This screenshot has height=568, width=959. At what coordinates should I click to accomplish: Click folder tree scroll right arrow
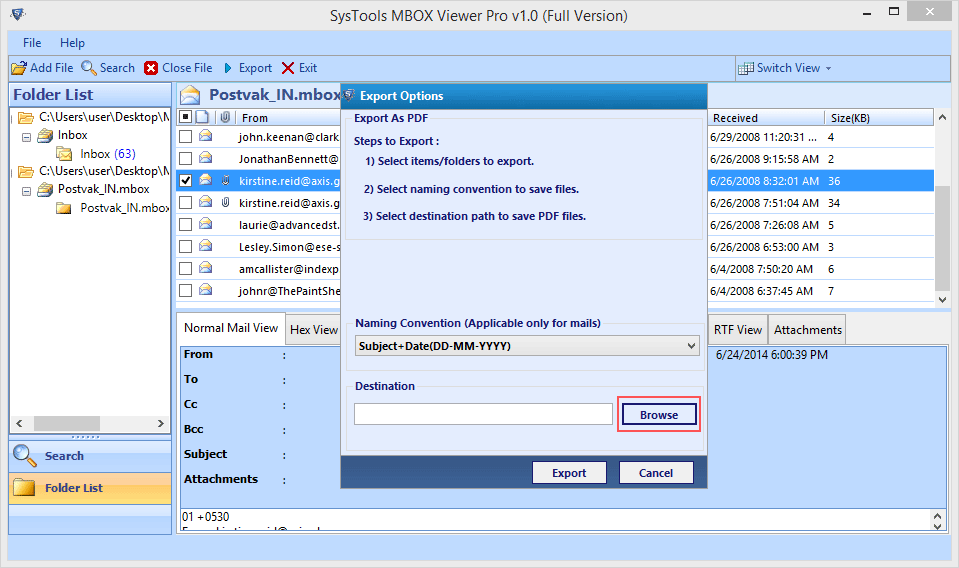point(161,423)
